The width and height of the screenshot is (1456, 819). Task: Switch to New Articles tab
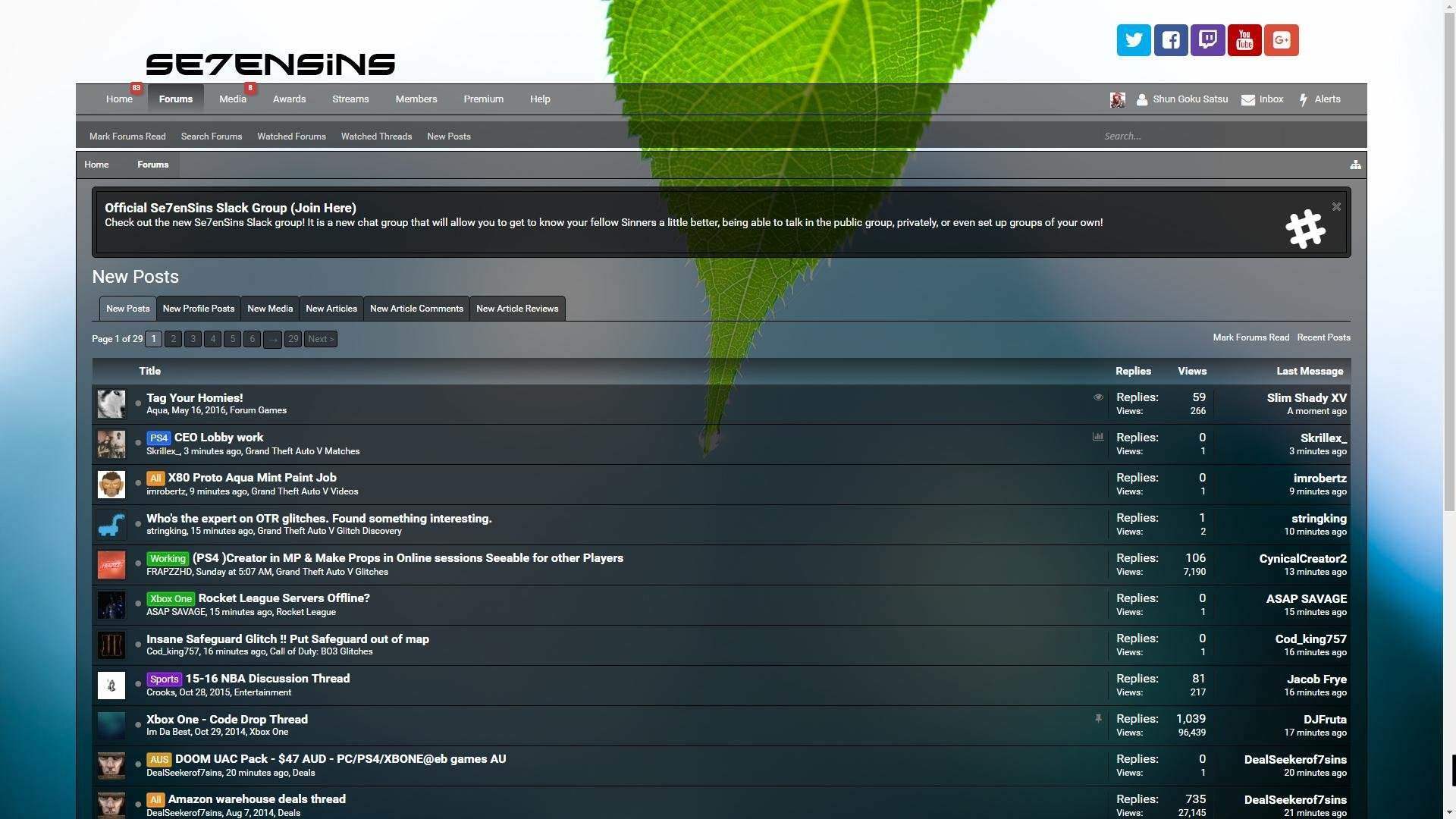(331, 309)
